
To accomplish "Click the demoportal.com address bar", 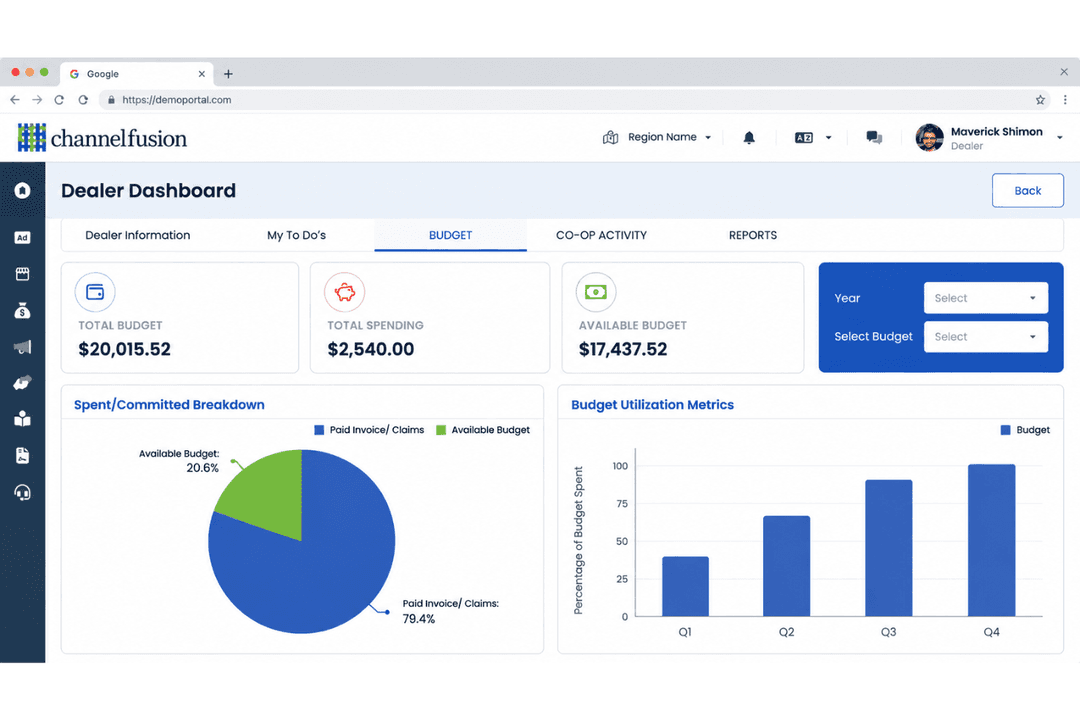I will pyautogui.click(x=575, y=100).
